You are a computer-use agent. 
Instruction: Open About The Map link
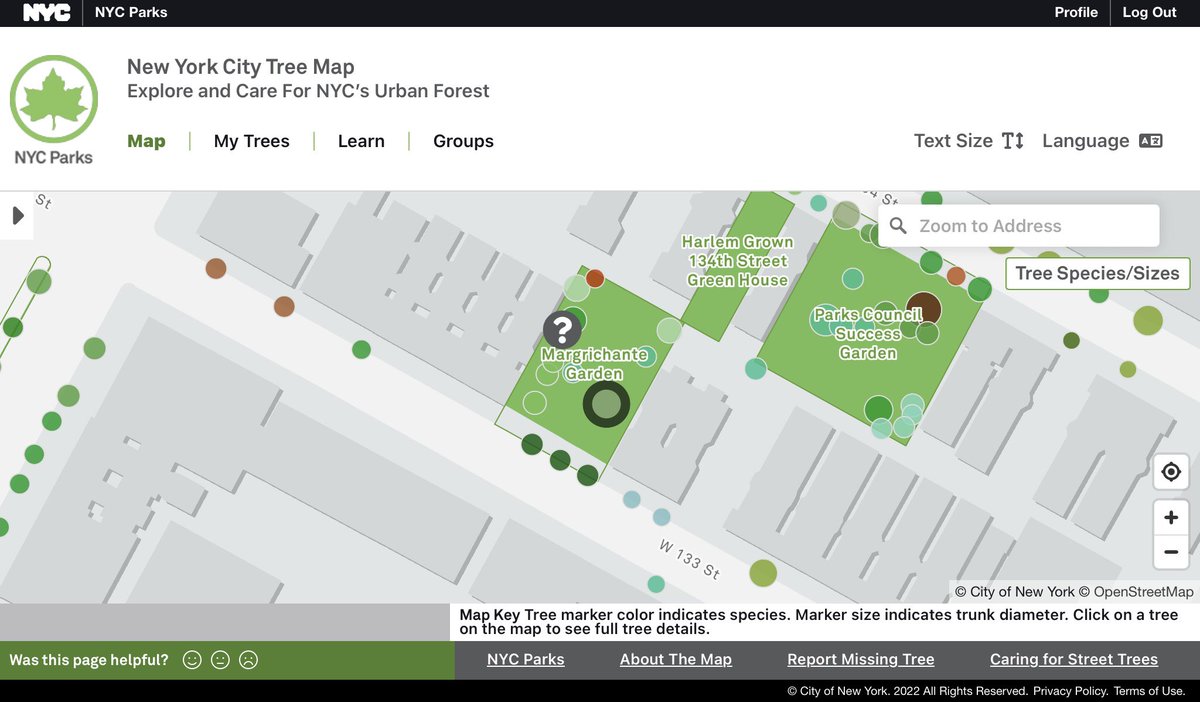point(676,659)
